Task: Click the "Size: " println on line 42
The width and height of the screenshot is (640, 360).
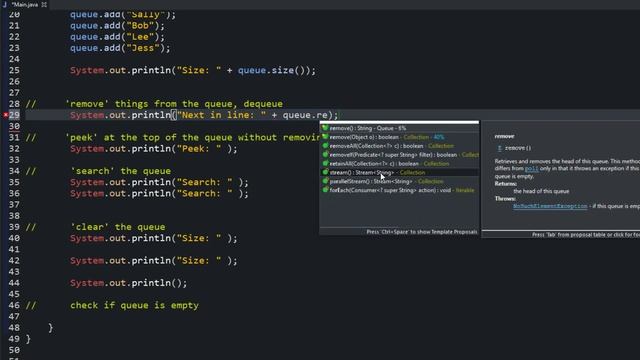Action: click(x=153, y=260)
